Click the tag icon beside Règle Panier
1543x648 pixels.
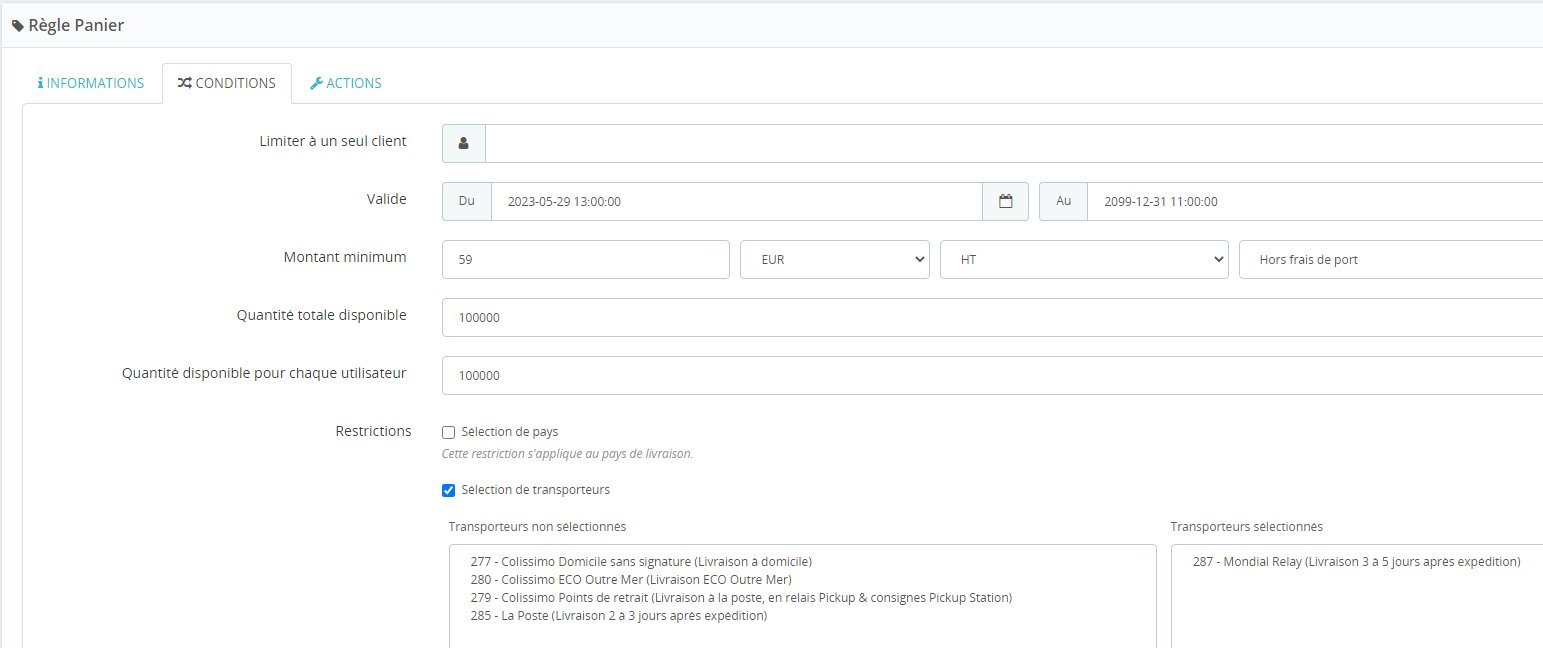(x=18, y=26)
